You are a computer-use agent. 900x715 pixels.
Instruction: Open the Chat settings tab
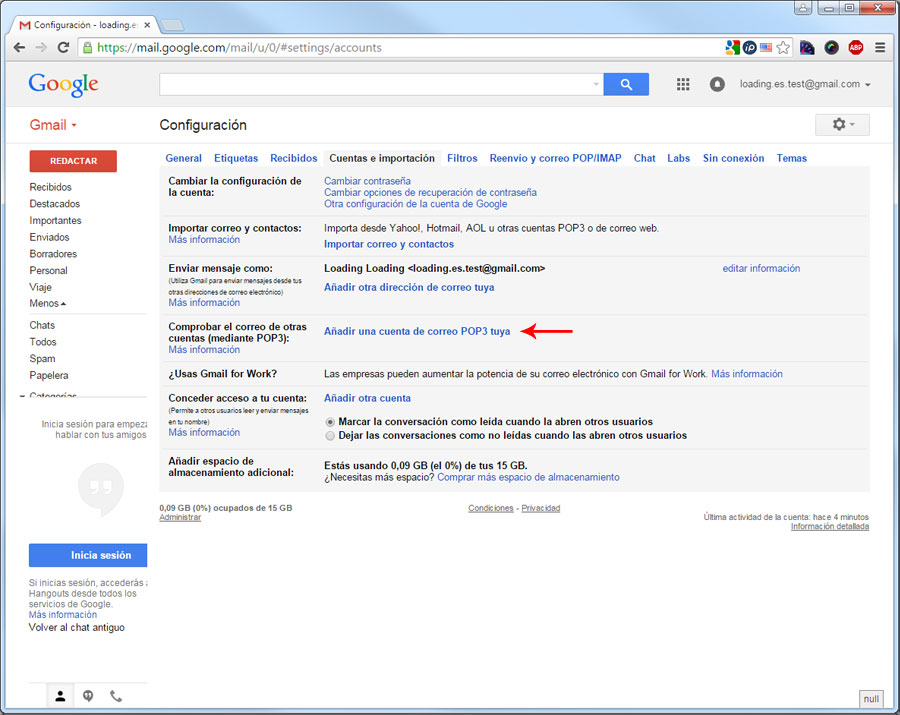click(x=644, y=158)
